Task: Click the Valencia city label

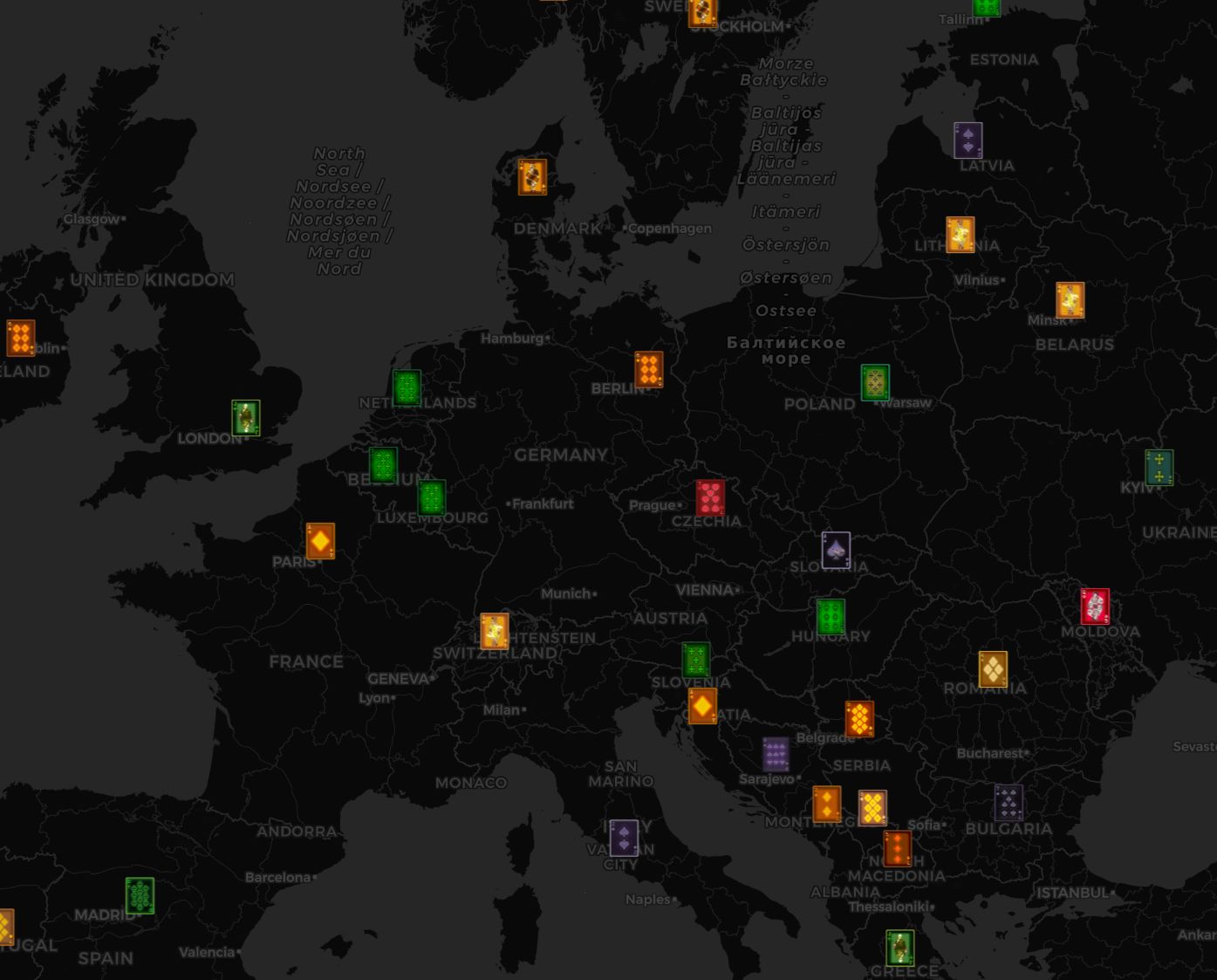Action: 207,952
